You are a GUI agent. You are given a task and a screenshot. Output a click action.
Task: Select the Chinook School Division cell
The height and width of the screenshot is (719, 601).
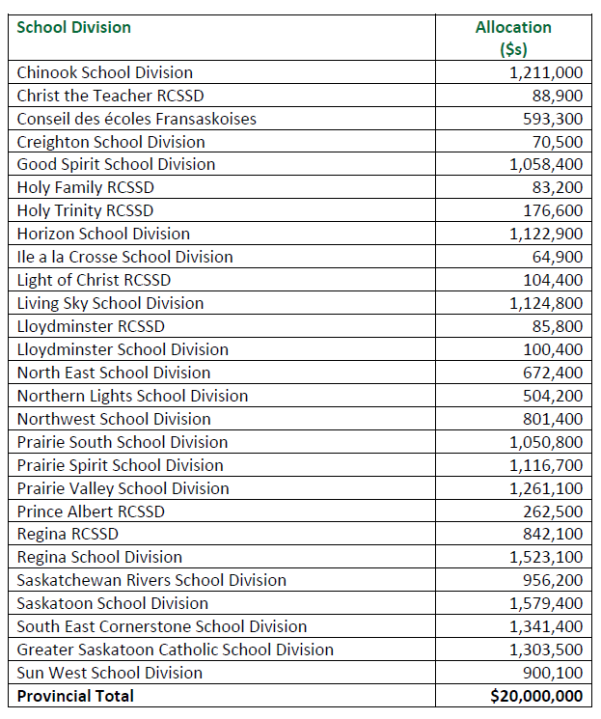coord(105,72)
